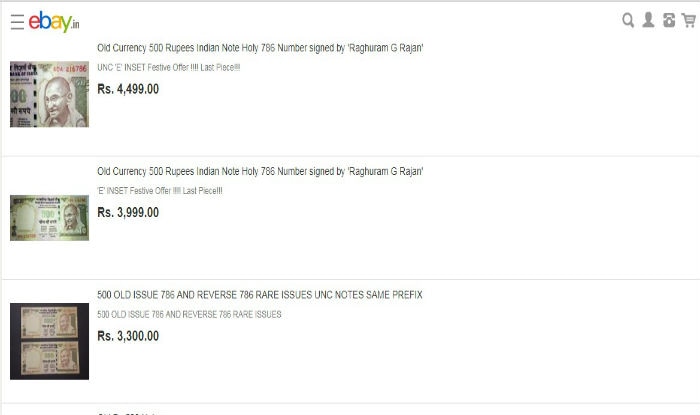Click subtitle directly above the Rs. 3,999.00 price
Screen dimensions: 700x415
[160, 191]
